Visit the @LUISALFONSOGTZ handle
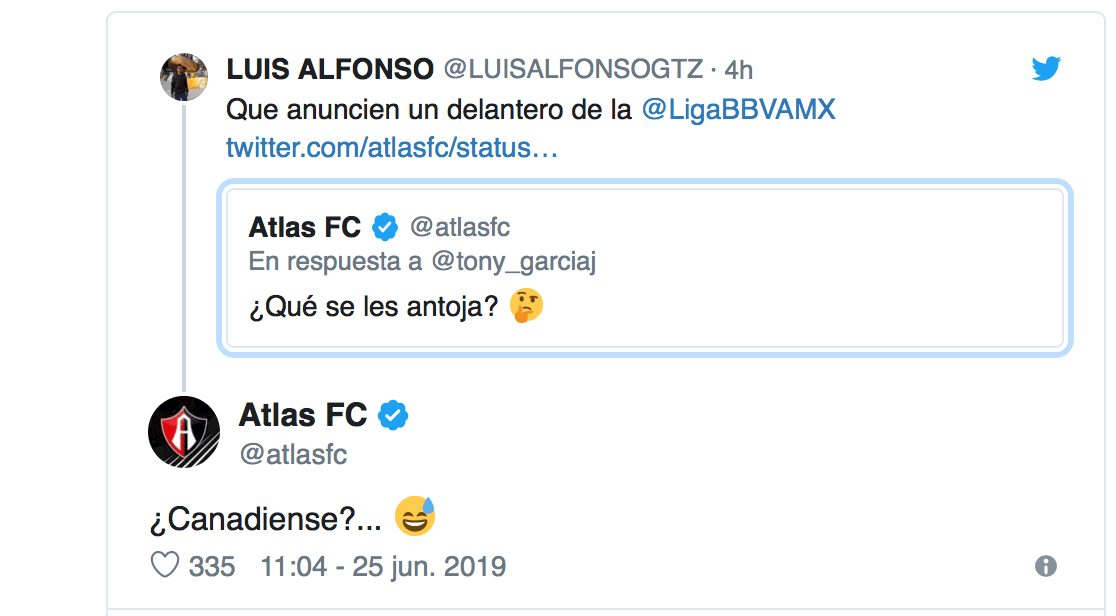This screenshot has height=616, width=1116. (x=573, y=69)
